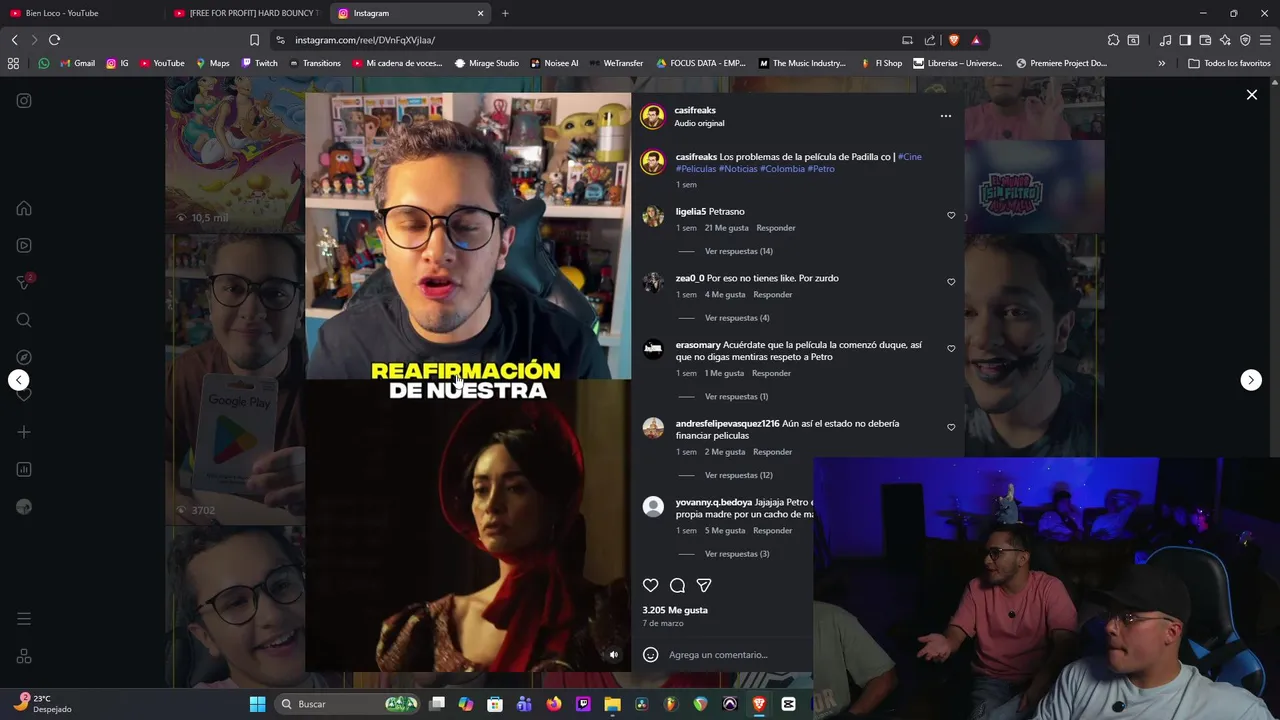Open CapCut from the taskbar

click(788, 704)
